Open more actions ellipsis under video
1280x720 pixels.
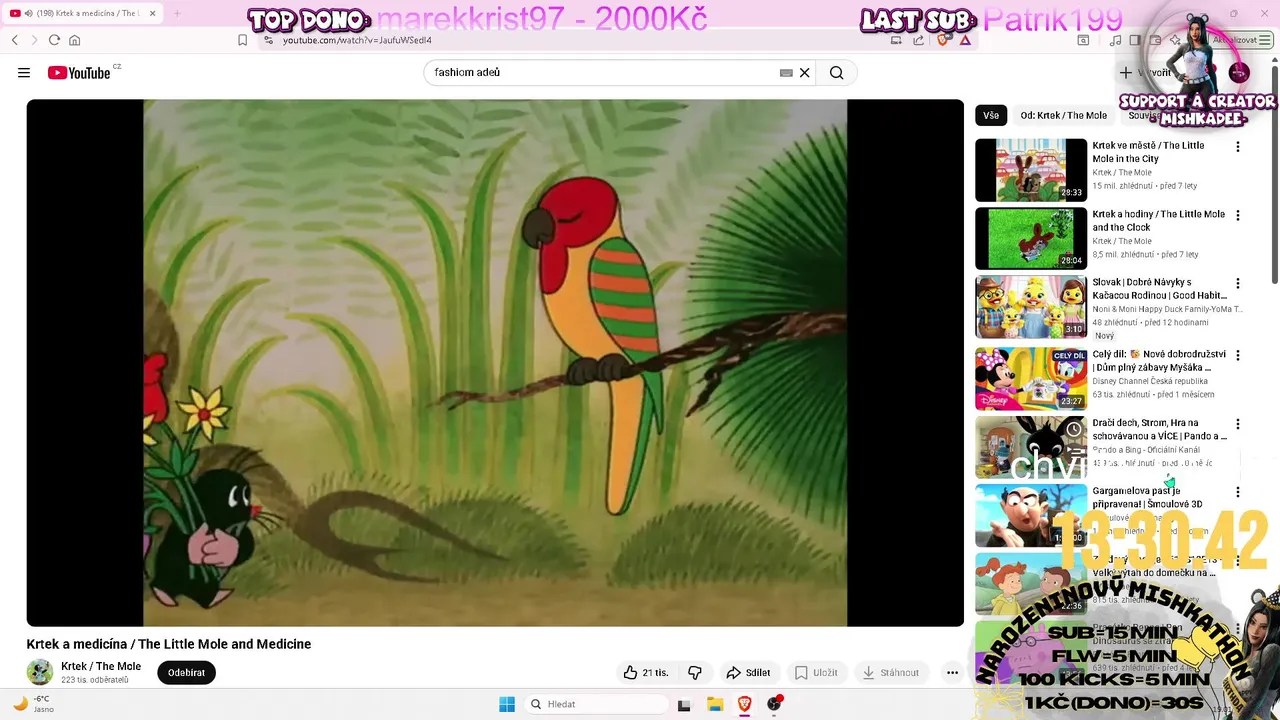pos(952,673)
